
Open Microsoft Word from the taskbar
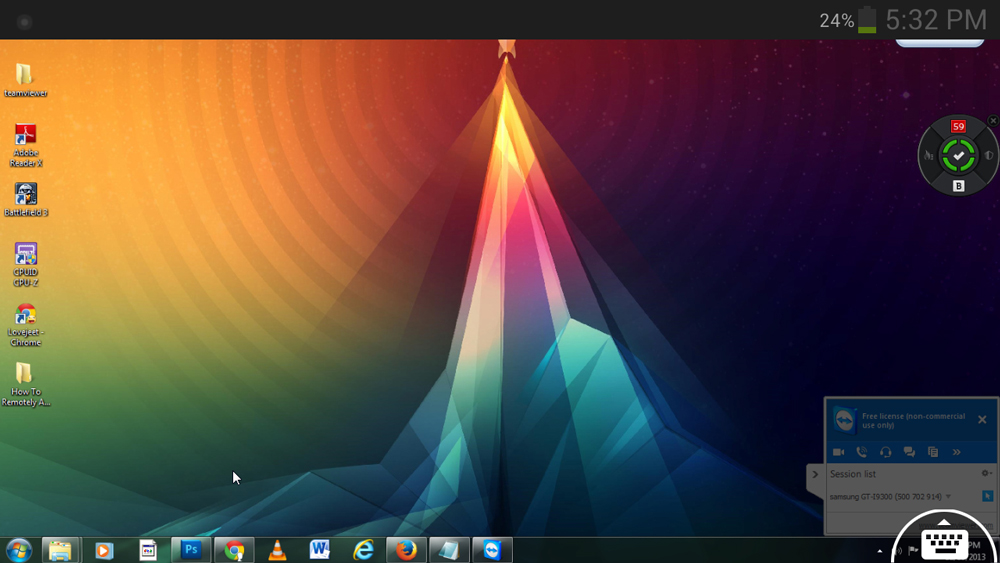pyautogui.click(x=320, y=550)
